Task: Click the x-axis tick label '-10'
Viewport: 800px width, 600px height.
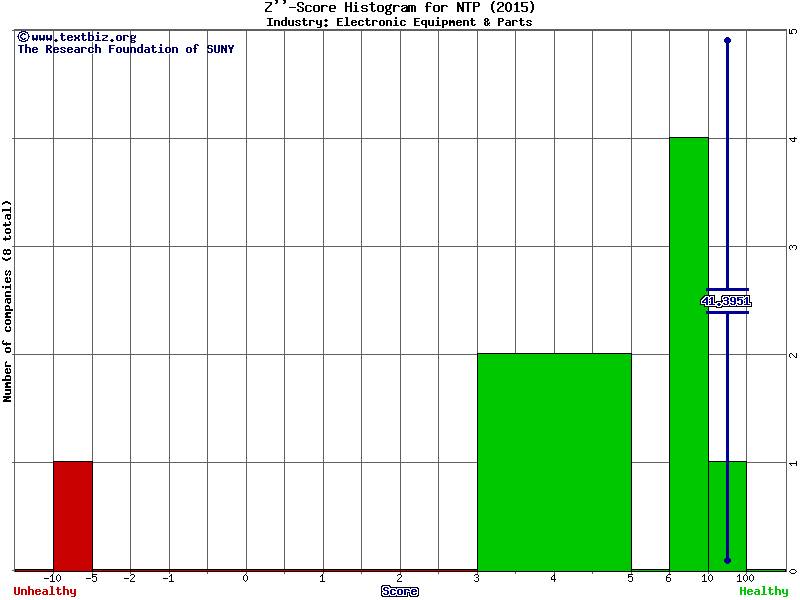Action: coord(53,578)
